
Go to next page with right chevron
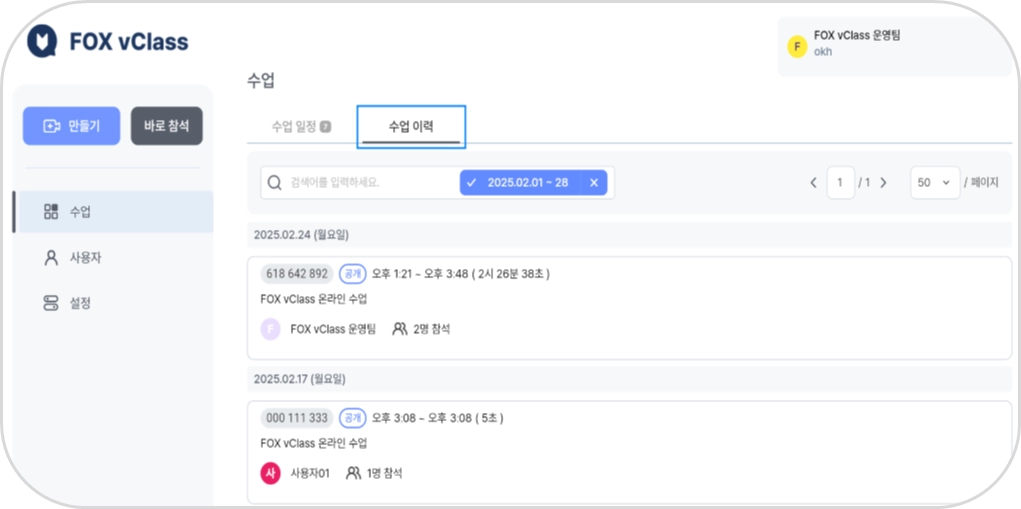point(884,183)
